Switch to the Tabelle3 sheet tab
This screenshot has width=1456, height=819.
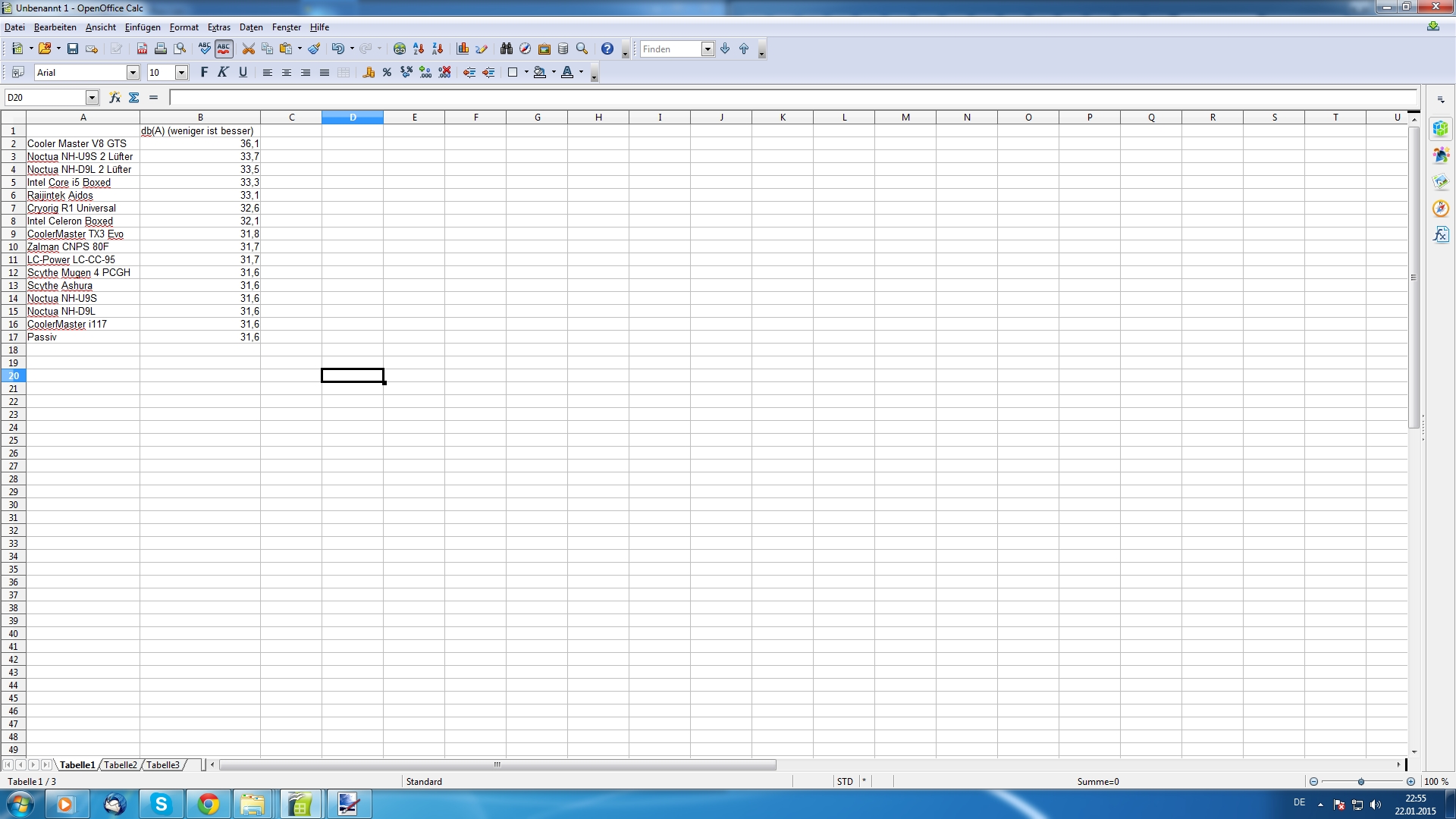point(163,765)
